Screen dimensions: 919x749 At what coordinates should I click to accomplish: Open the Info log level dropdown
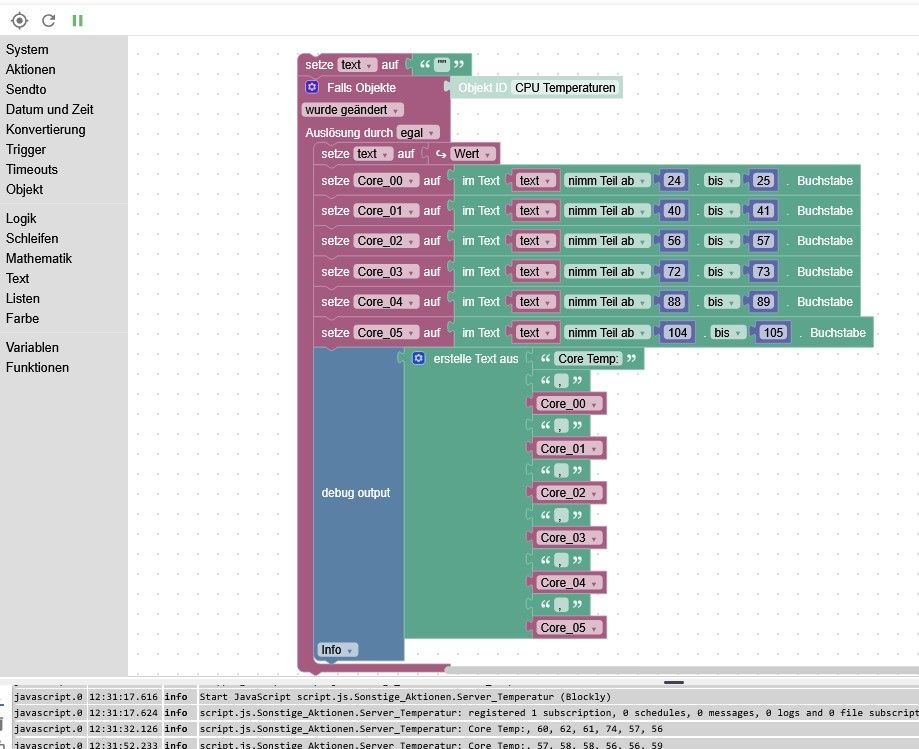coord(337,649)
